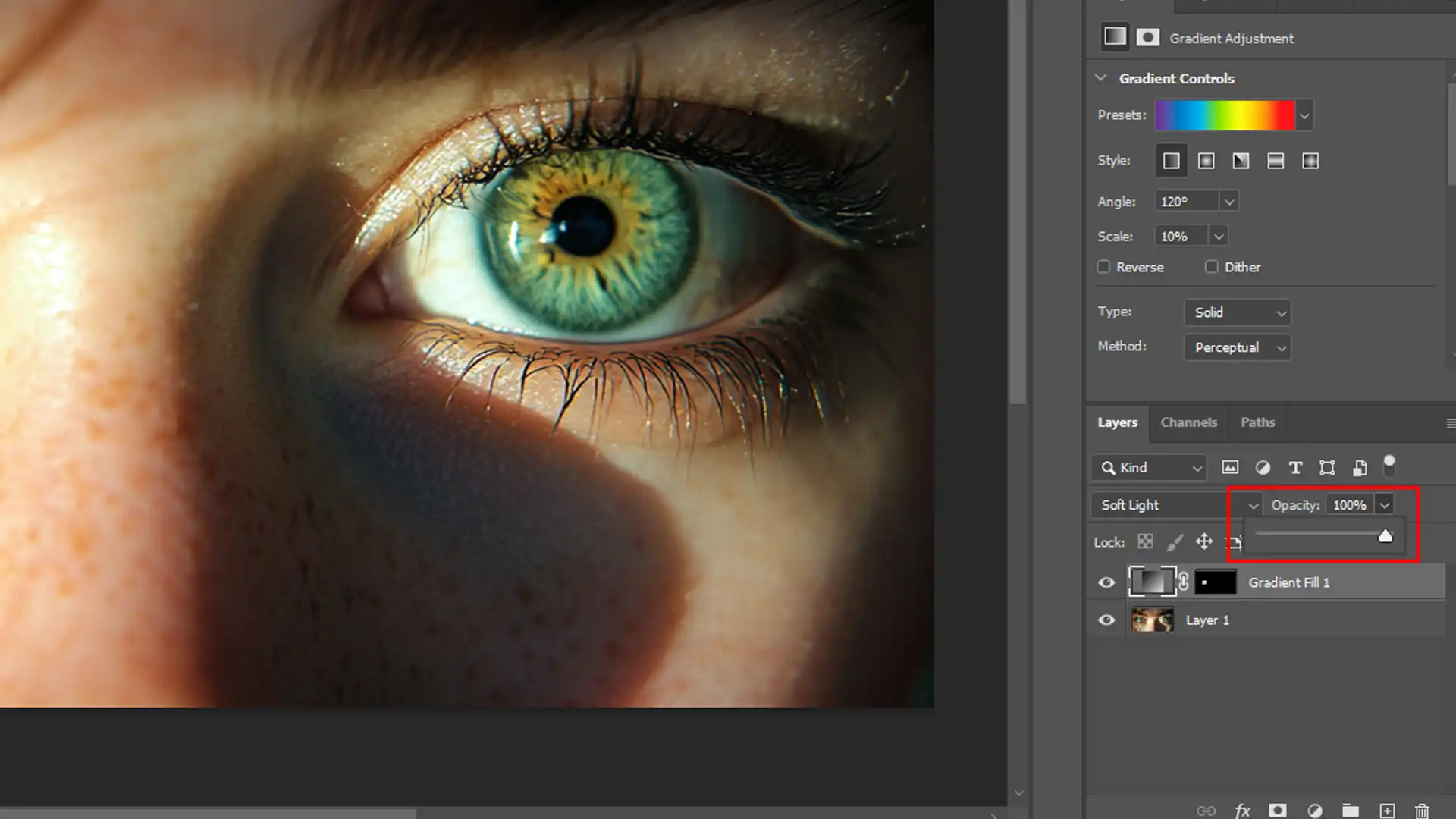Select the Gradient Fill 1 gradient thumbnail
Screen dimensions: 1456x819
point(1152,582)
